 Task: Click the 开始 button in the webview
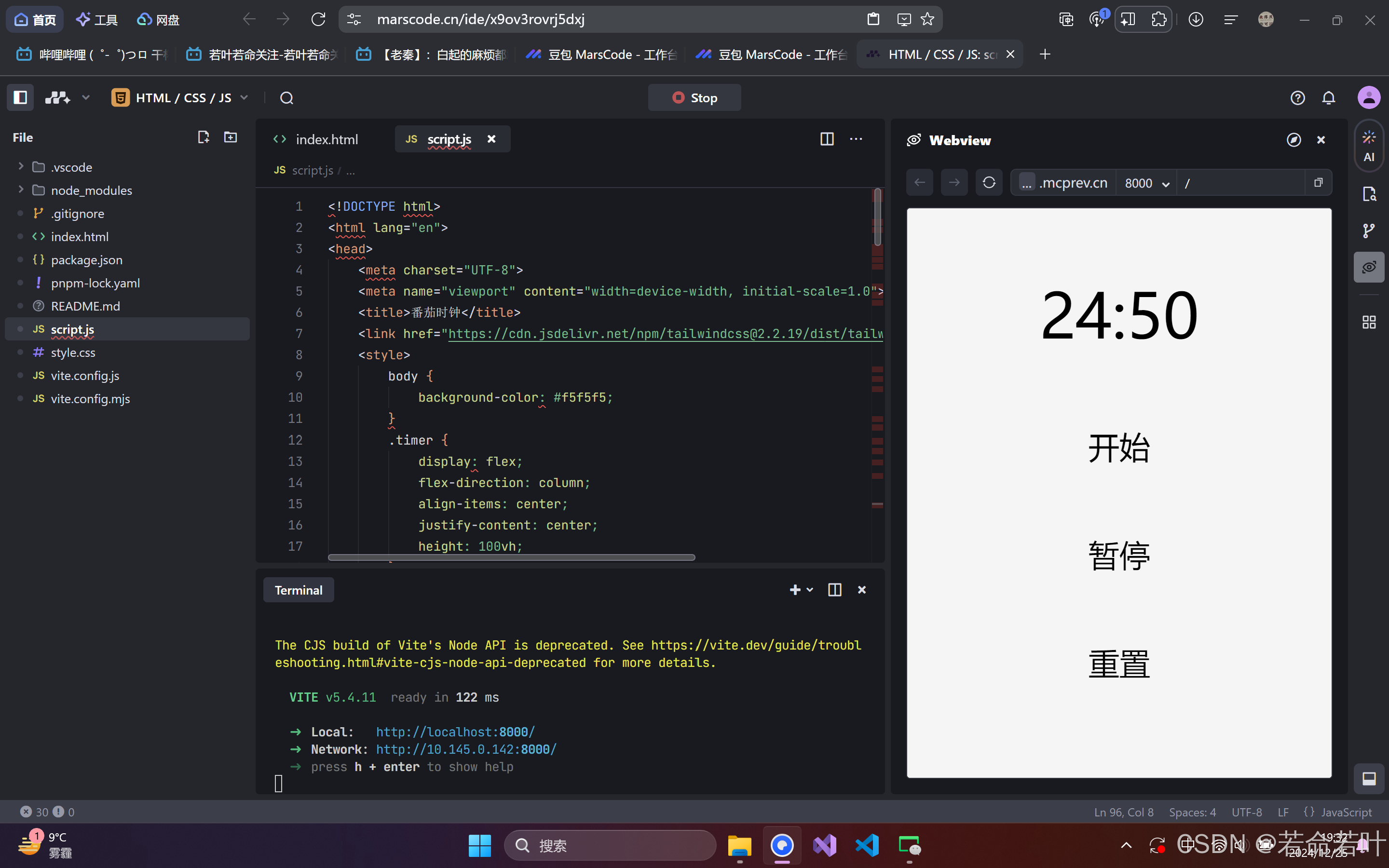[1118, 448]
